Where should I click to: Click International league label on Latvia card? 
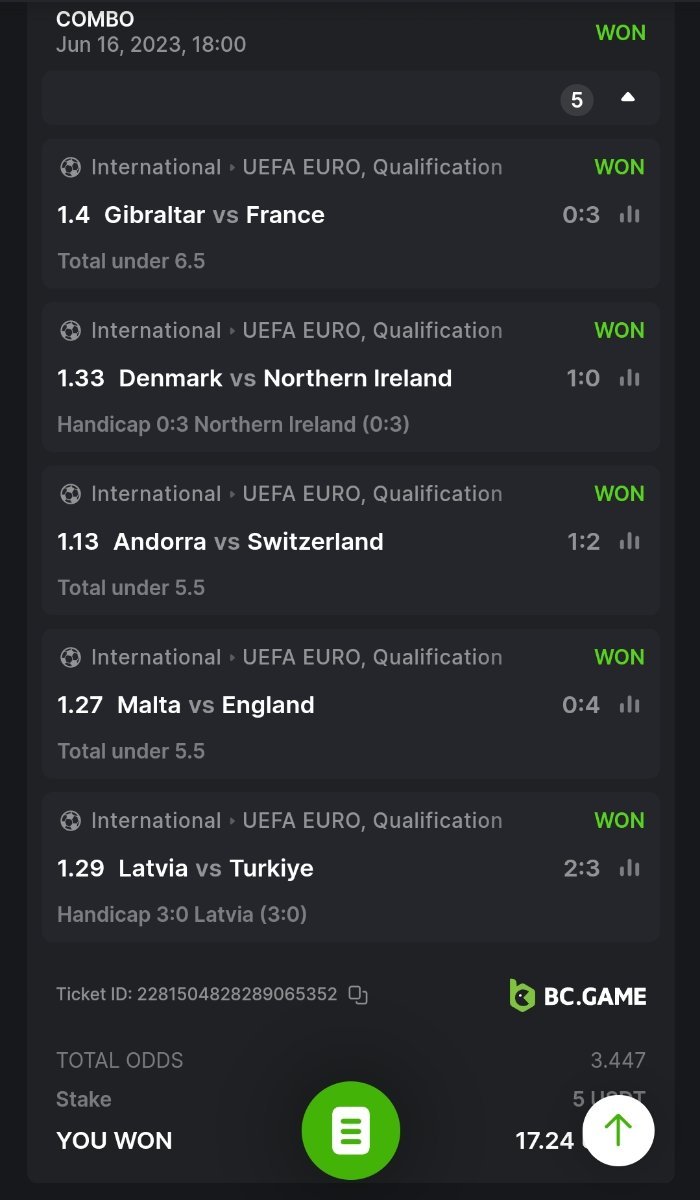[156, 820]
